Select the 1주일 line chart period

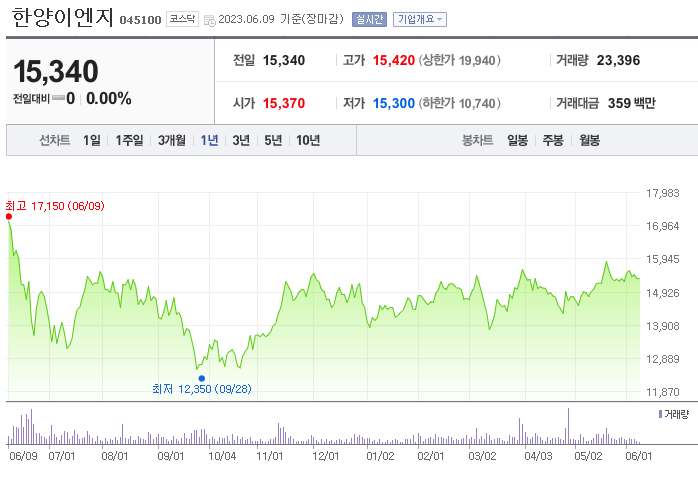pos(129,141)
